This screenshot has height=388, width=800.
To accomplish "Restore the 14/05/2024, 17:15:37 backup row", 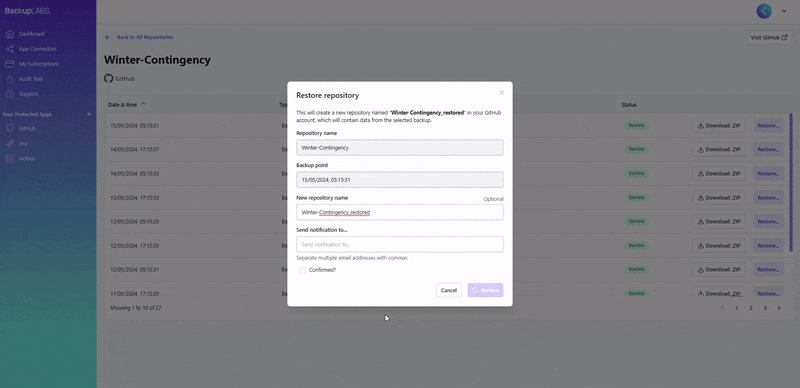I will click(768, 150).
